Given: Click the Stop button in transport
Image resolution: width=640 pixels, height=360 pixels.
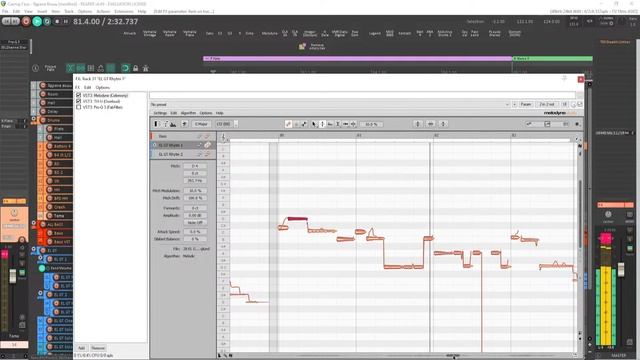Looking at the screenshot, I should coord(57,21).
